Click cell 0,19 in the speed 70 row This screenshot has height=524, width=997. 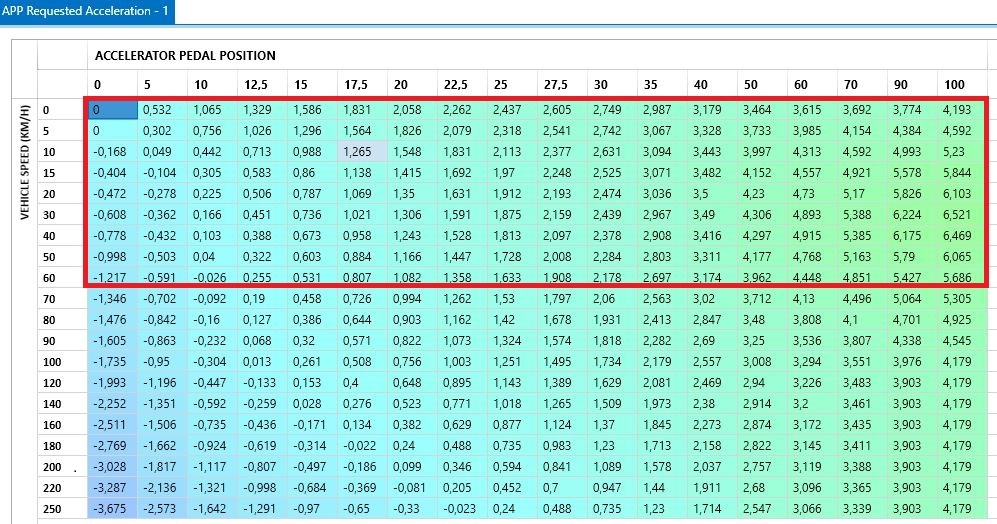coord(262,299)
